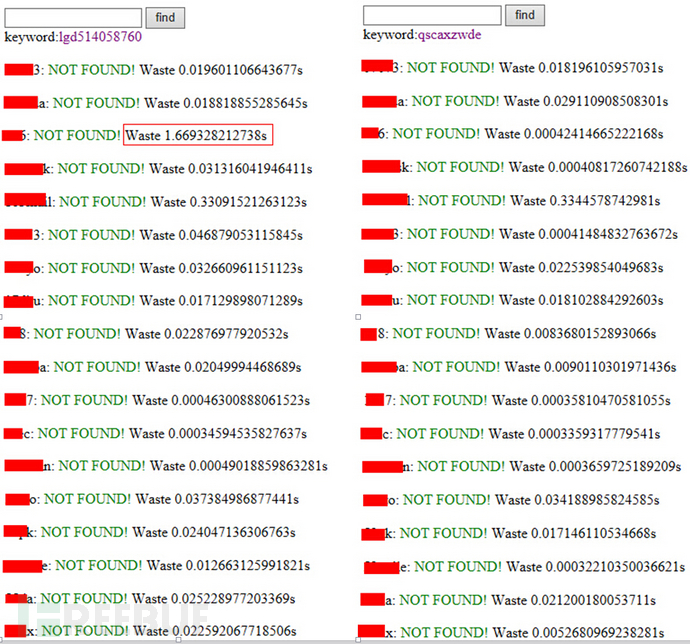
Task: Click the value Waste 0.017146110534668s
Action: click(x=574, y=534)
